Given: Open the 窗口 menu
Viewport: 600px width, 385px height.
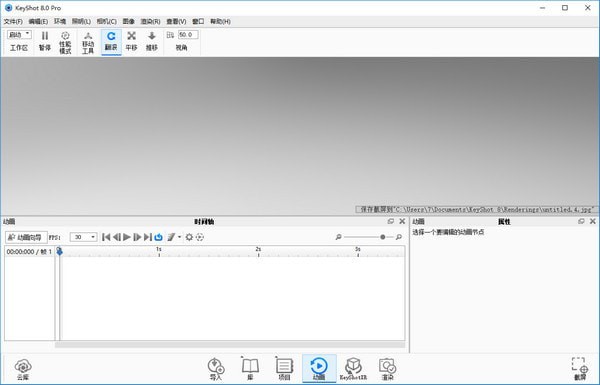Looking at the screenshot, I should tap(198, 21).
